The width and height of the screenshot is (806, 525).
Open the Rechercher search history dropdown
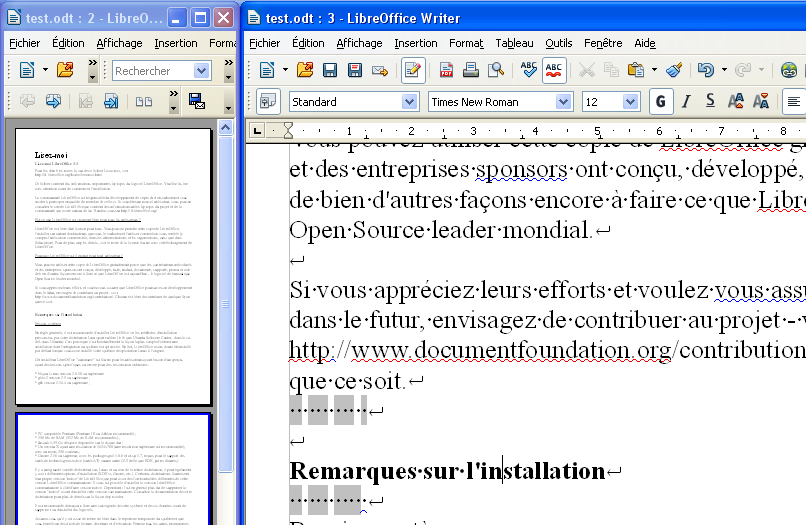202,71
